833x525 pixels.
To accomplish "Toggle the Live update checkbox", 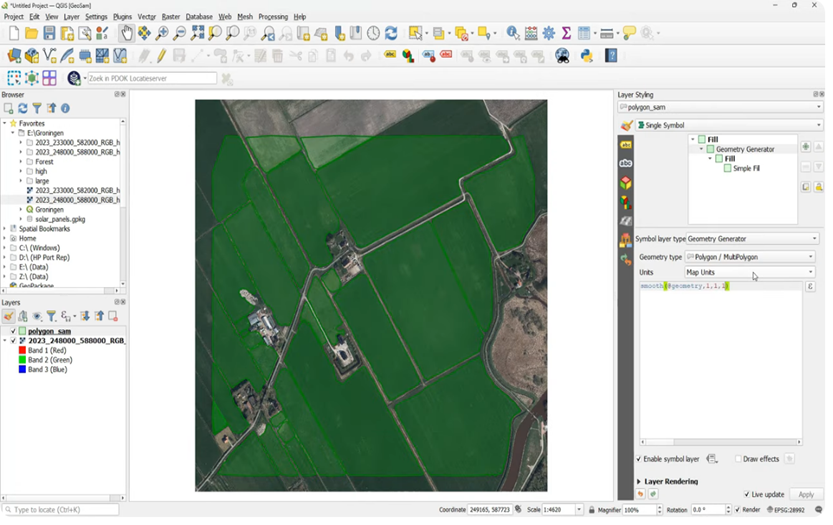I will pos(747,495).
